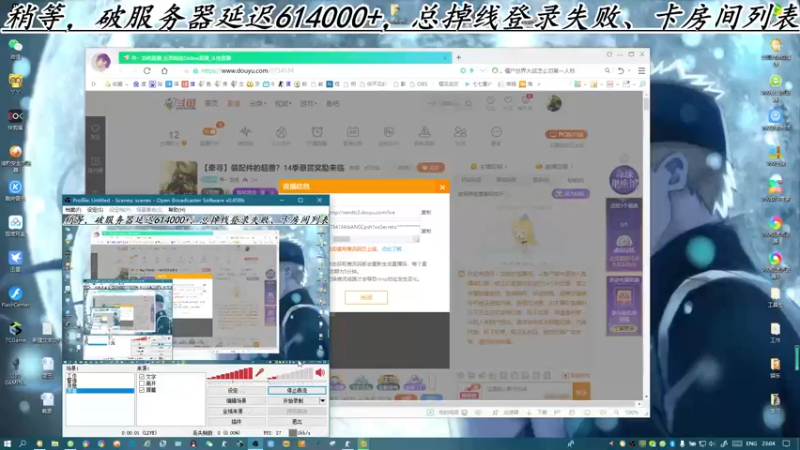The image size is (800, 450).
Task: Toggle the orange switch in streamer toolbar
Action: pyautogui.click(x=210, y=132)
